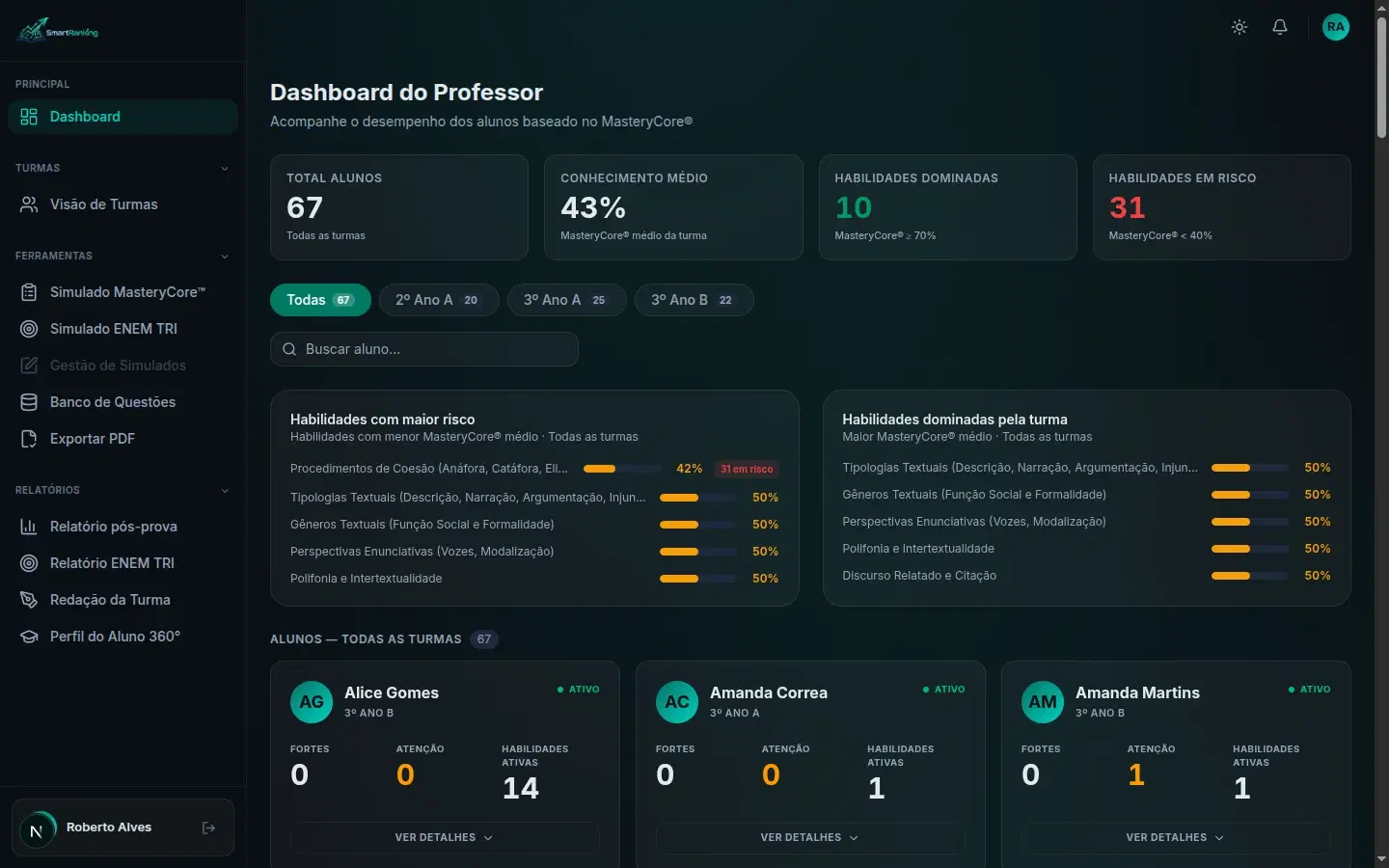This screenshot has height=868, width=1389.
Task: Open Dashboard in the sidebar
Action: click(123, 117)
